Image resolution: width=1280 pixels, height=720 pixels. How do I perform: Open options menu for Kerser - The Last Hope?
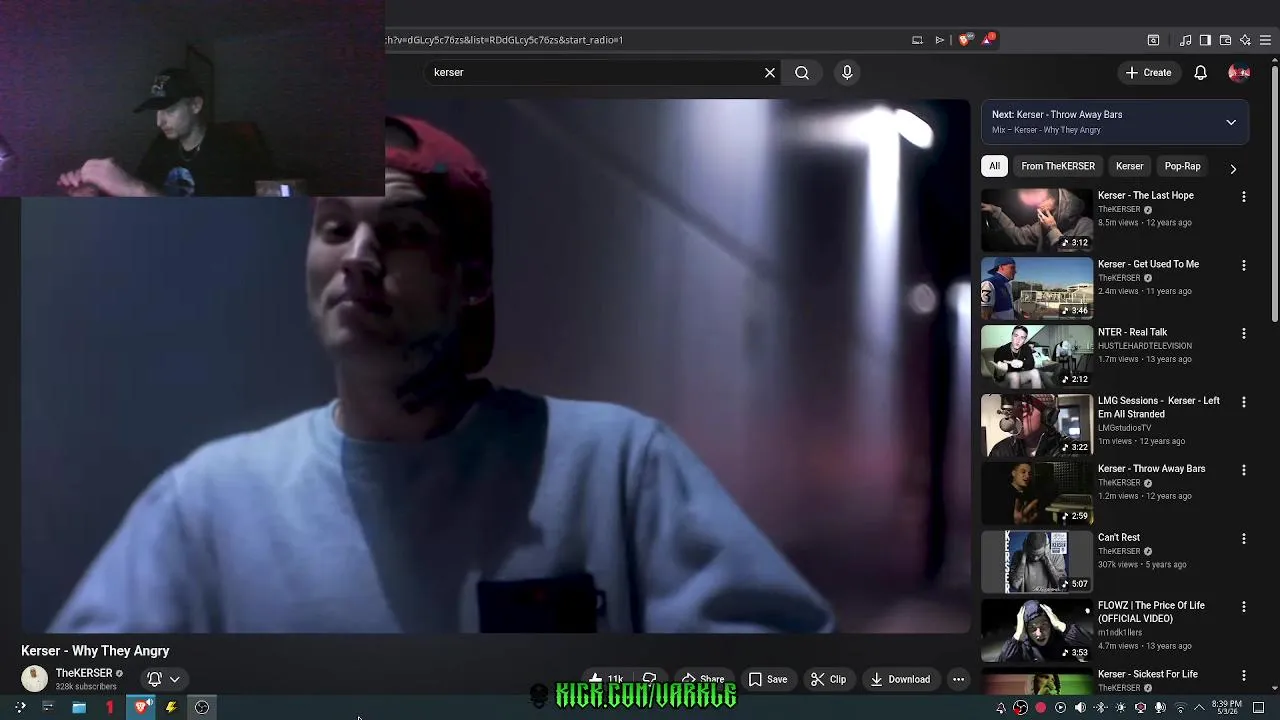[x=1244, y=197]
